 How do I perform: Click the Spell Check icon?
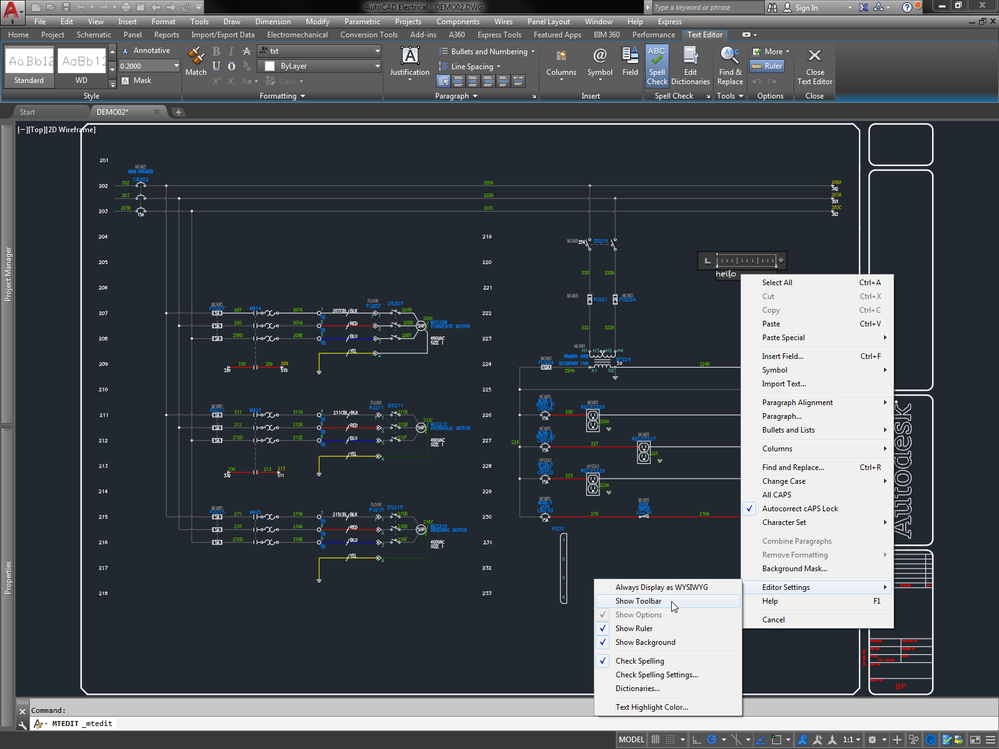[657, 65]
